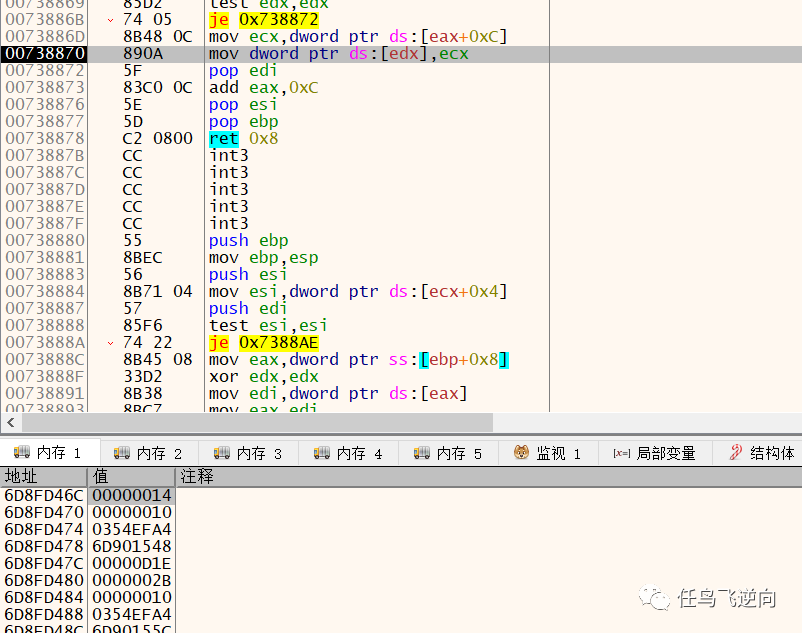This screenshot has height=633, width=802.
Task: Open the 内存 5 dump tab
Action: [x=449, y=453]
